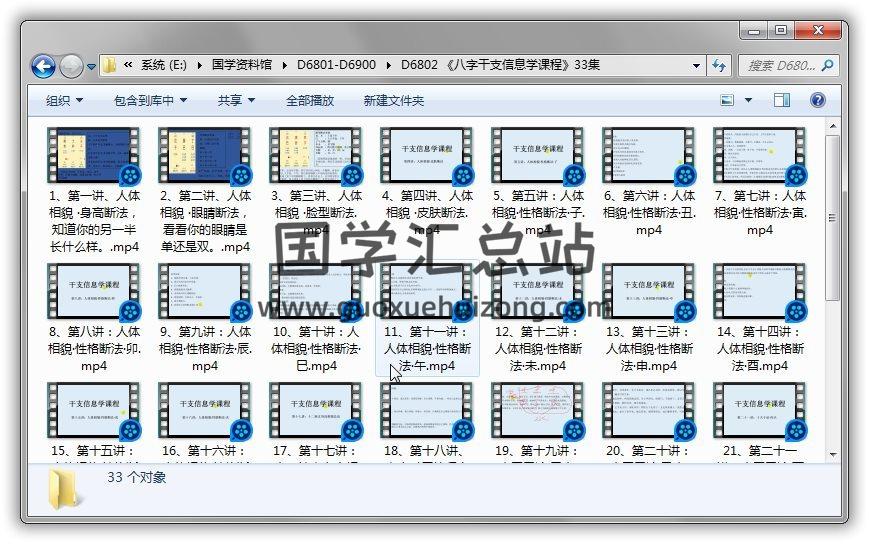Image resolution: width=869 pixels, height=544 pixels.
Task: Select video thumbnail 21、第二十一
Action: [759, 410]
